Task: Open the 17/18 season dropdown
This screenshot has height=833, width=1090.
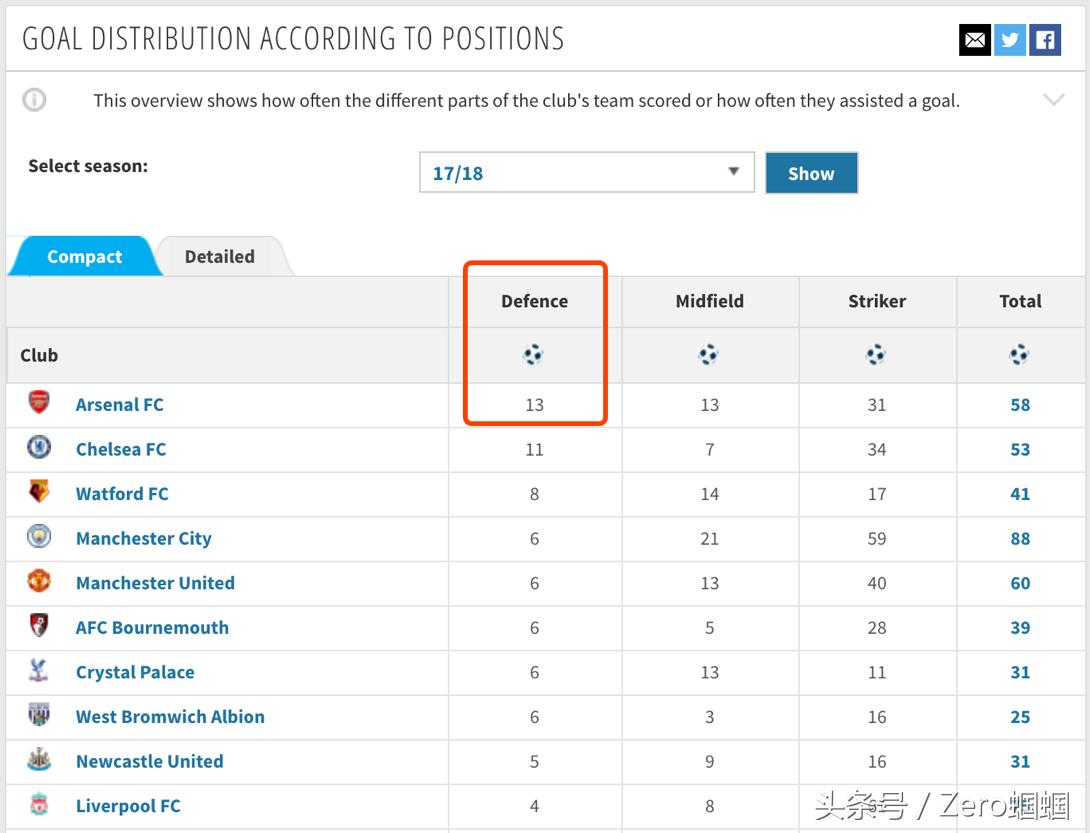Action: click(586, 172)
